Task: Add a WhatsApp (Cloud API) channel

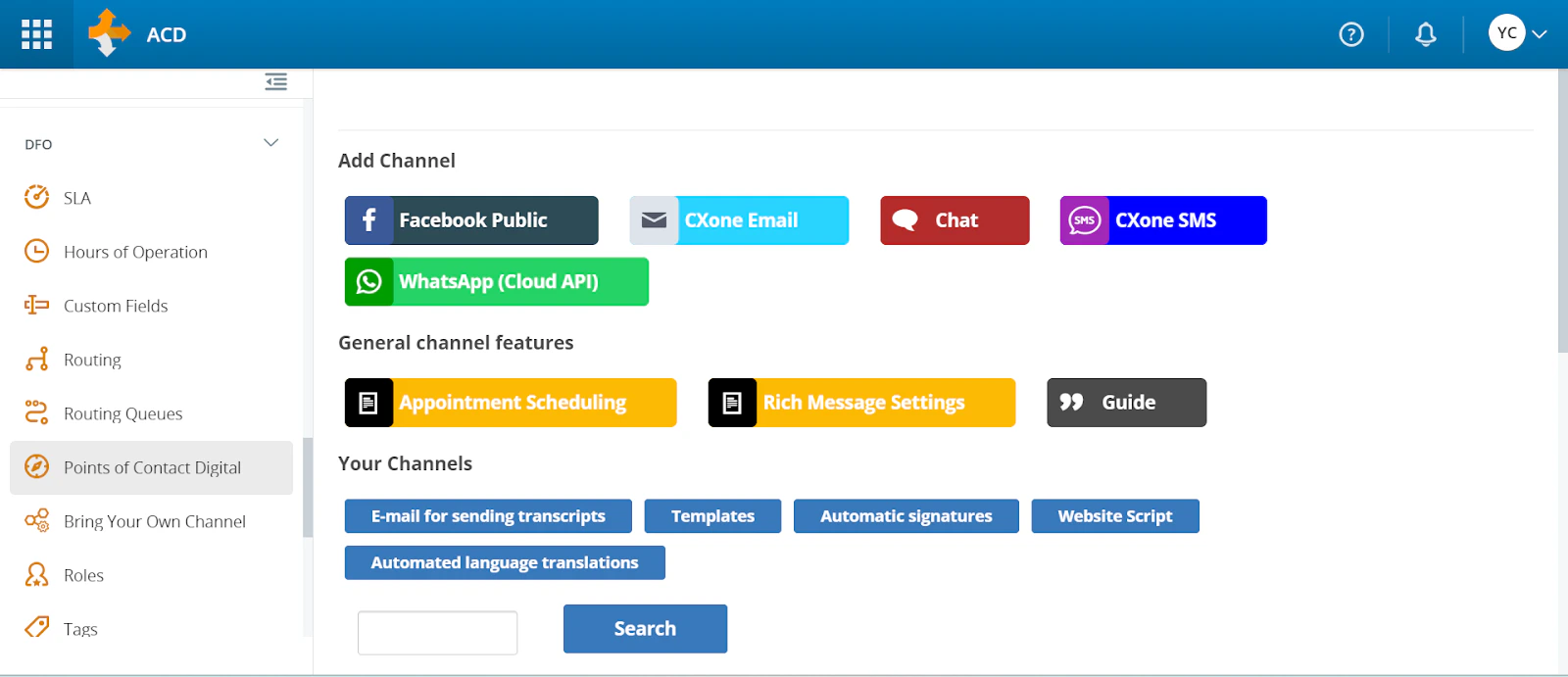Action: [x=497, y=282]
